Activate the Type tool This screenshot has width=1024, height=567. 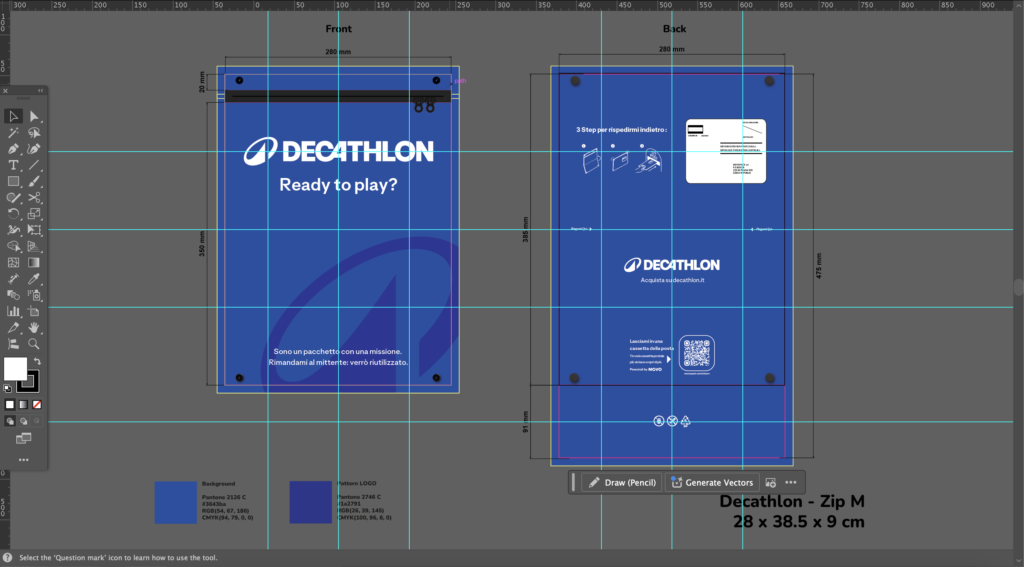coord(13,165)
